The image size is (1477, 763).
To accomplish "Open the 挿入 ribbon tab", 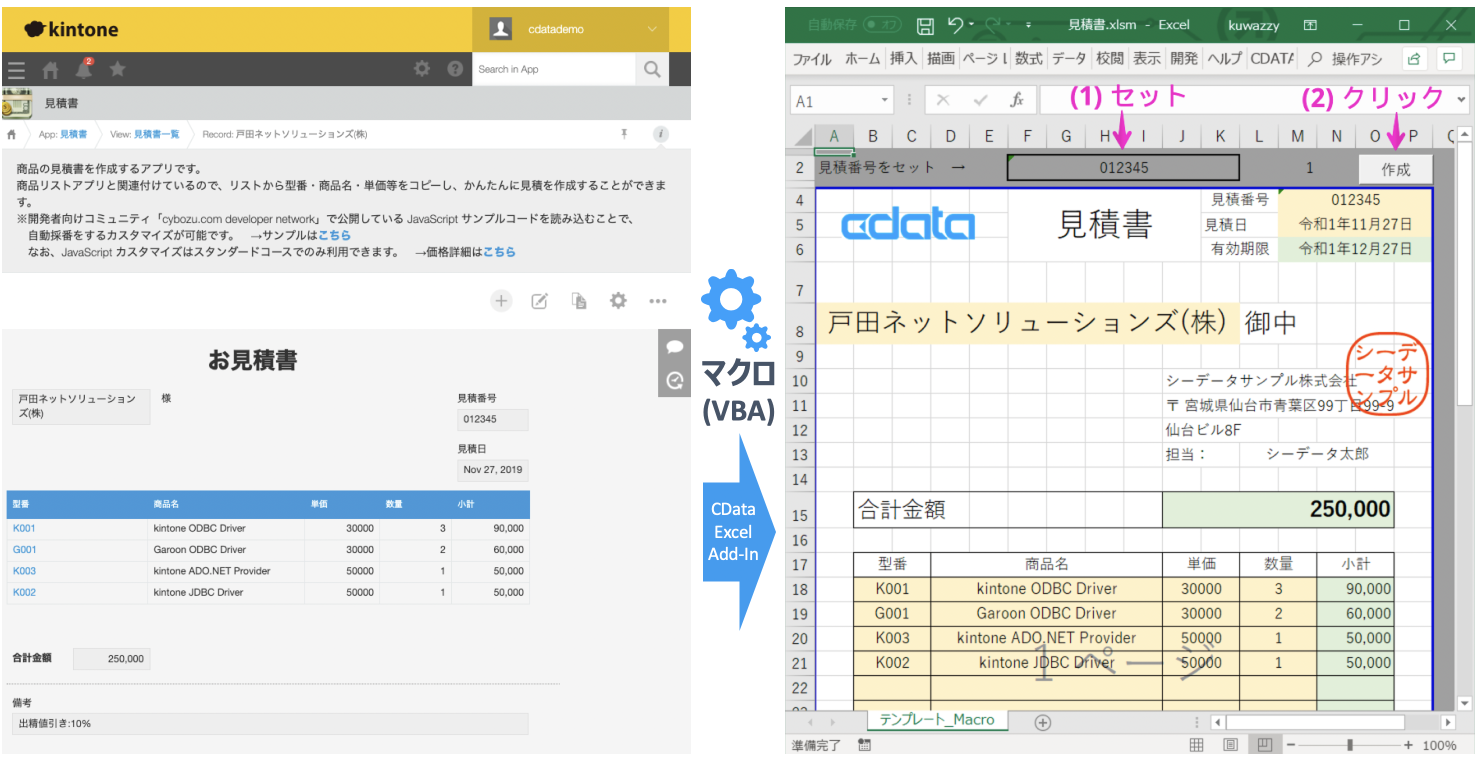I will [x=903, y=59].
